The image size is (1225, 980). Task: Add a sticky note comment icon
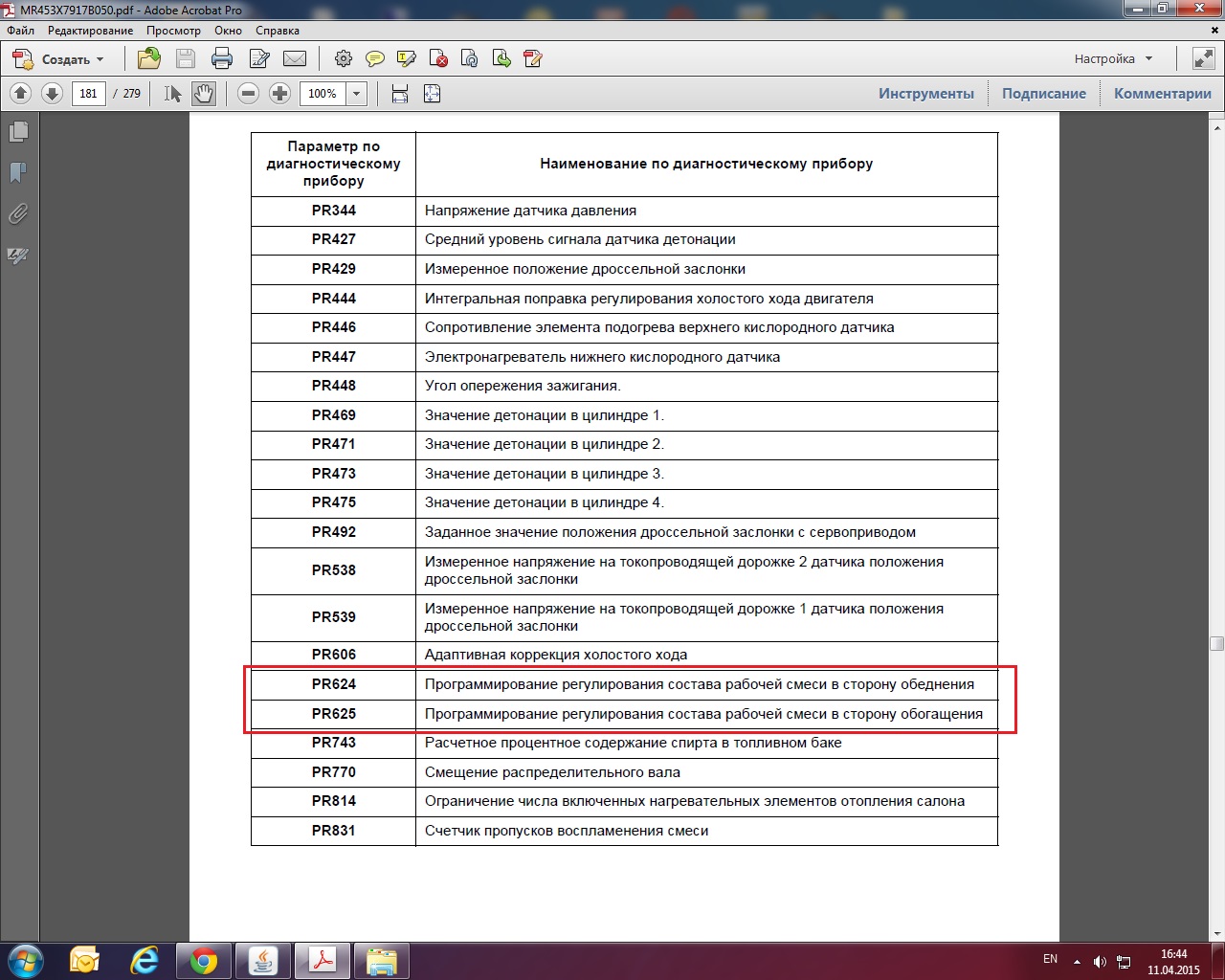pyautogui.click(x=375, y=59)
